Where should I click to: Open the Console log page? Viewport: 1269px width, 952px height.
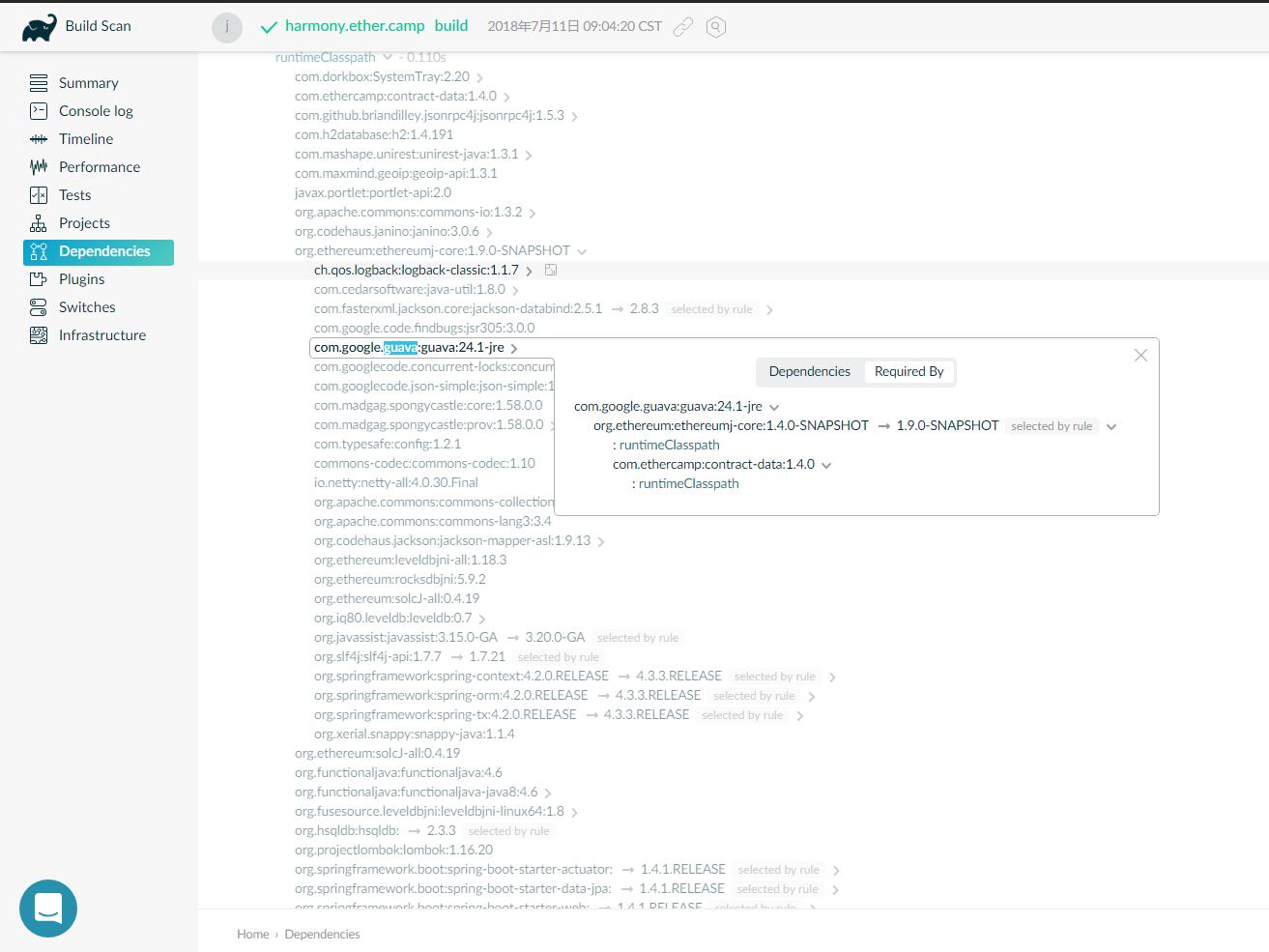[96, 111]
